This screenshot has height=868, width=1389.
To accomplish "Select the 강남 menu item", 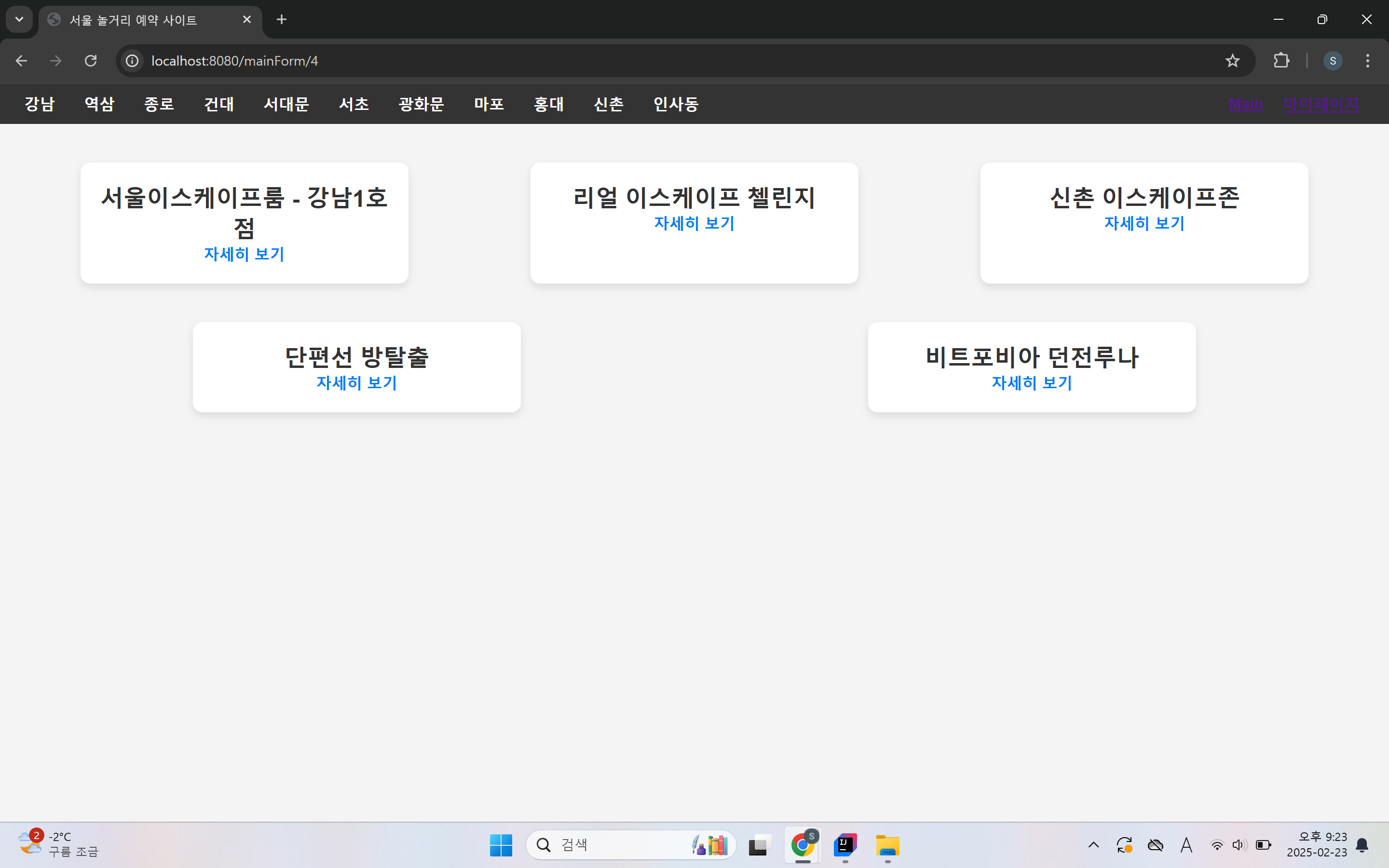I will [40, 104].
